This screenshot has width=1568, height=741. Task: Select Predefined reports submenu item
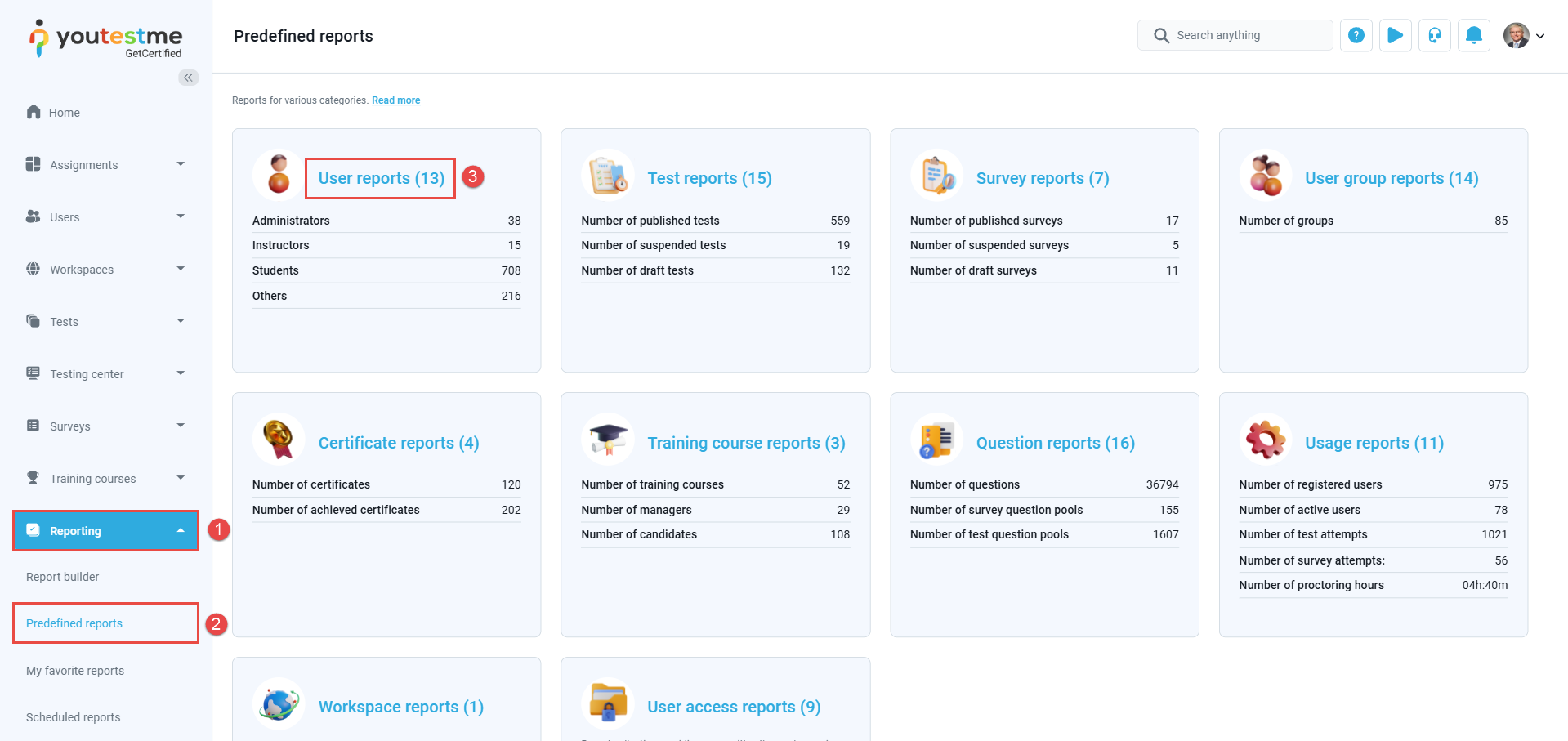pyautogui.click(x=74, y=623)
